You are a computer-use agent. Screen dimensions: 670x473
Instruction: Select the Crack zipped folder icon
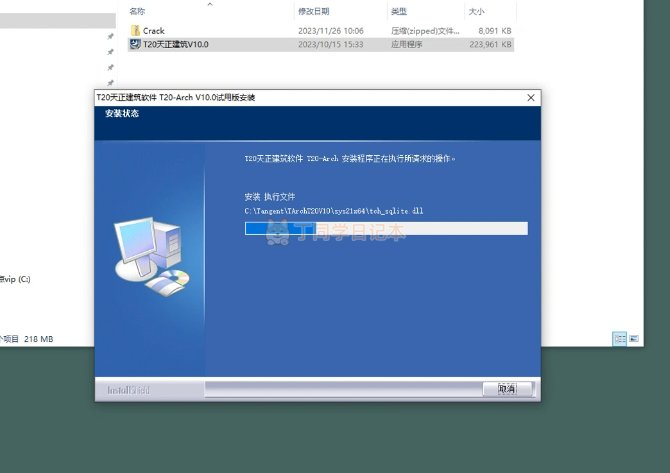(x=135, y=30)
